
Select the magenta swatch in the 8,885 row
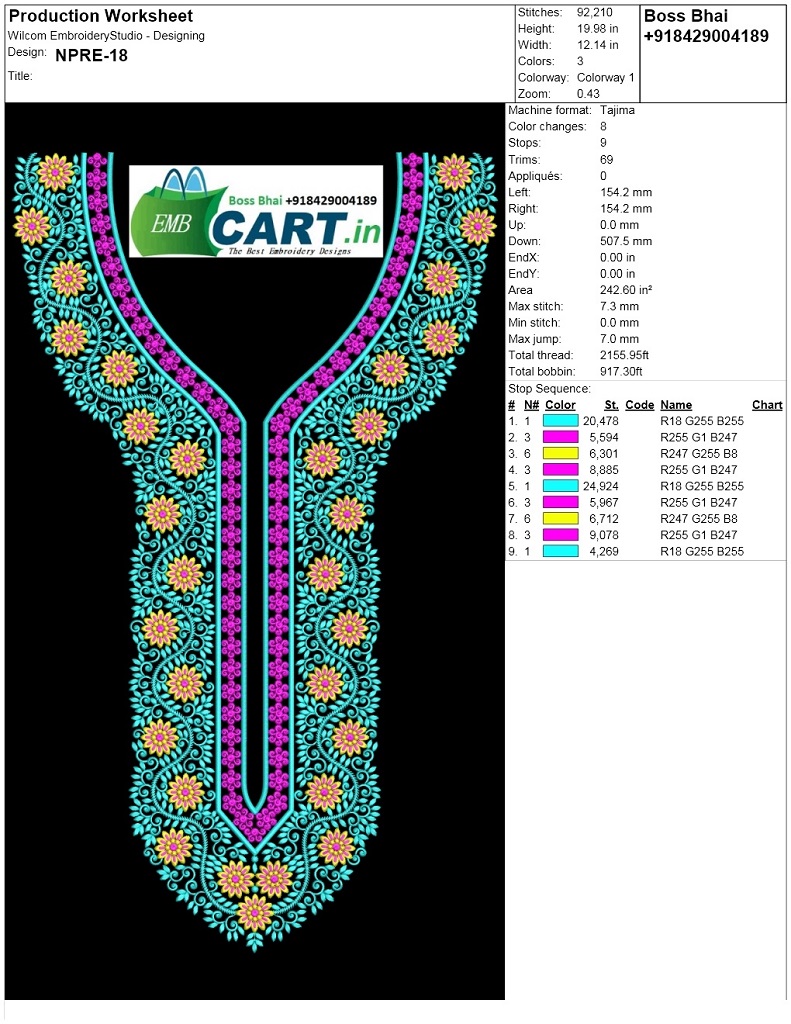point(560,470)
